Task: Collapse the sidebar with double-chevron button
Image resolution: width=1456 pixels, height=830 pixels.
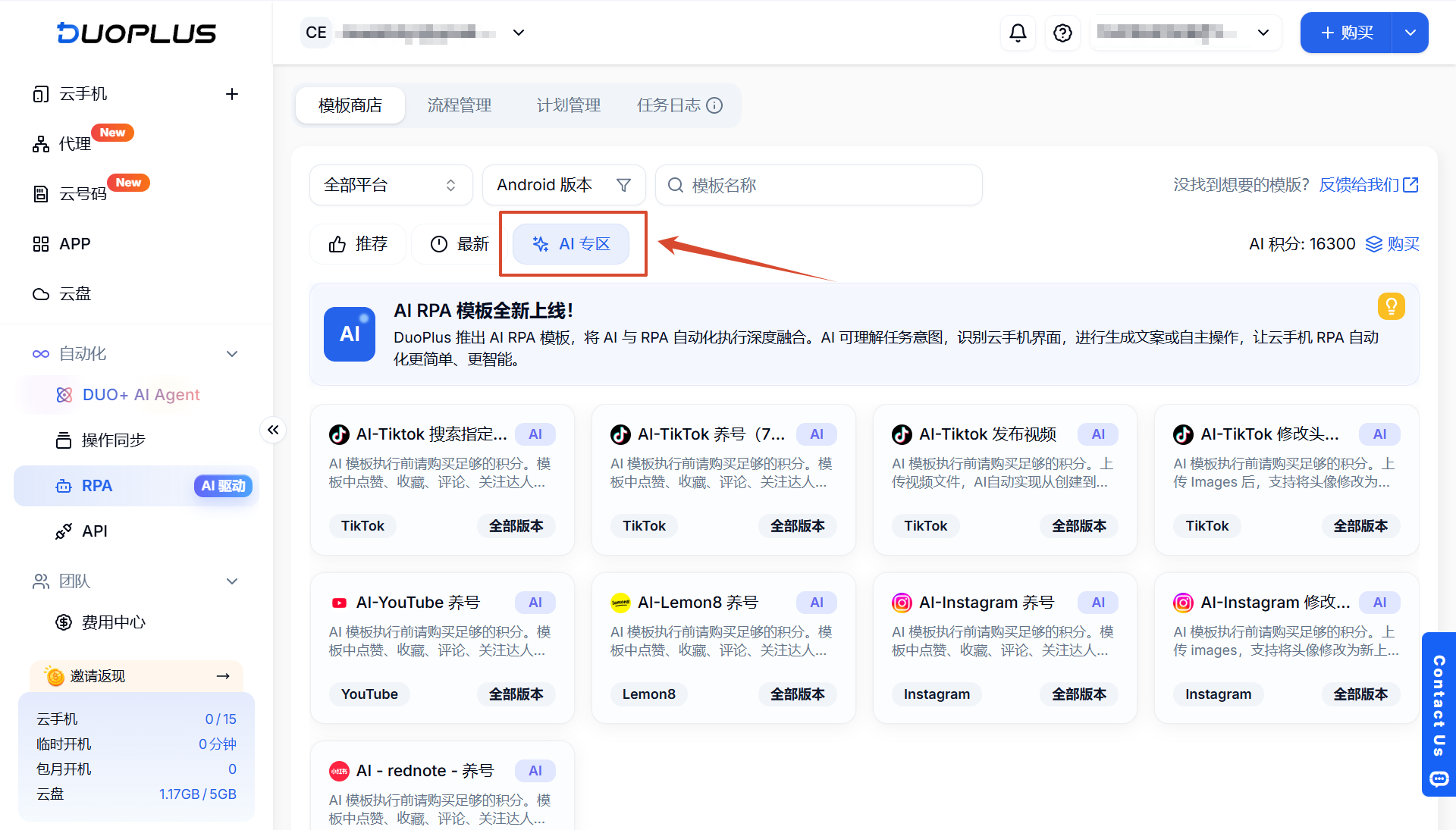Action: click(273, 430)
